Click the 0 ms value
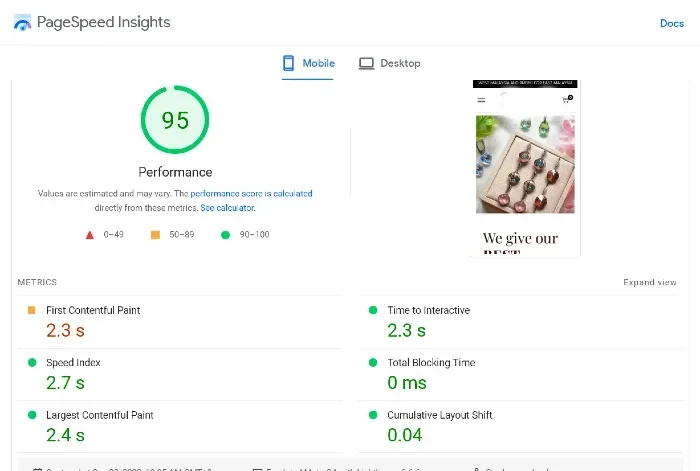Screen dimensions: 700x471 point(407,383)
